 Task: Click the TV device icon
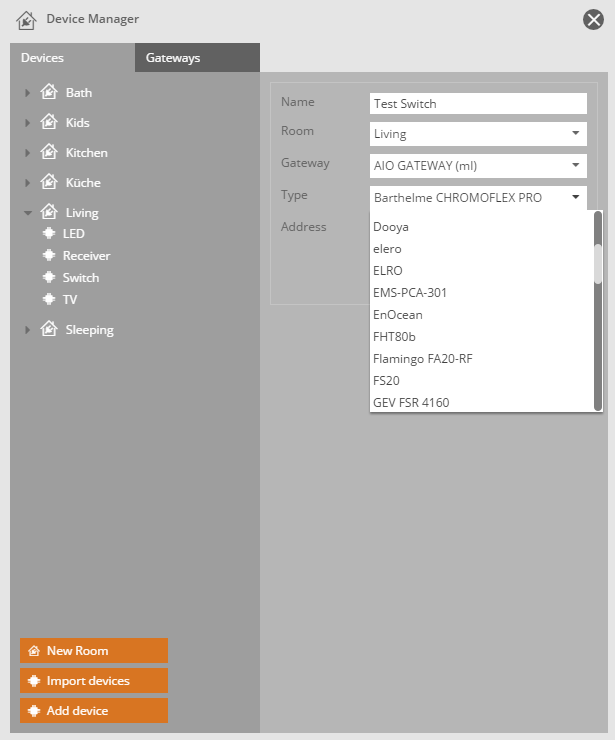(49, 299)
